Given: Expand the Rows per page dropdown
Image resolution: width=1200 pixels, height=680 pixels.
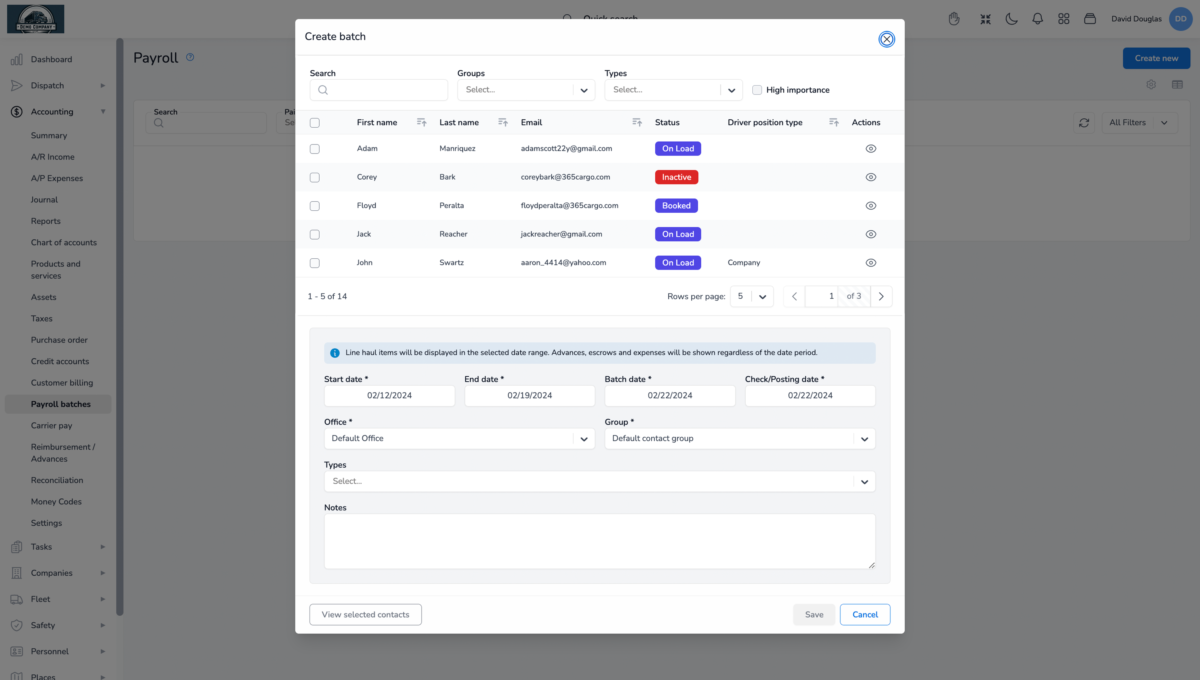Looking at the screenshot, I should (x=750, y=296).
